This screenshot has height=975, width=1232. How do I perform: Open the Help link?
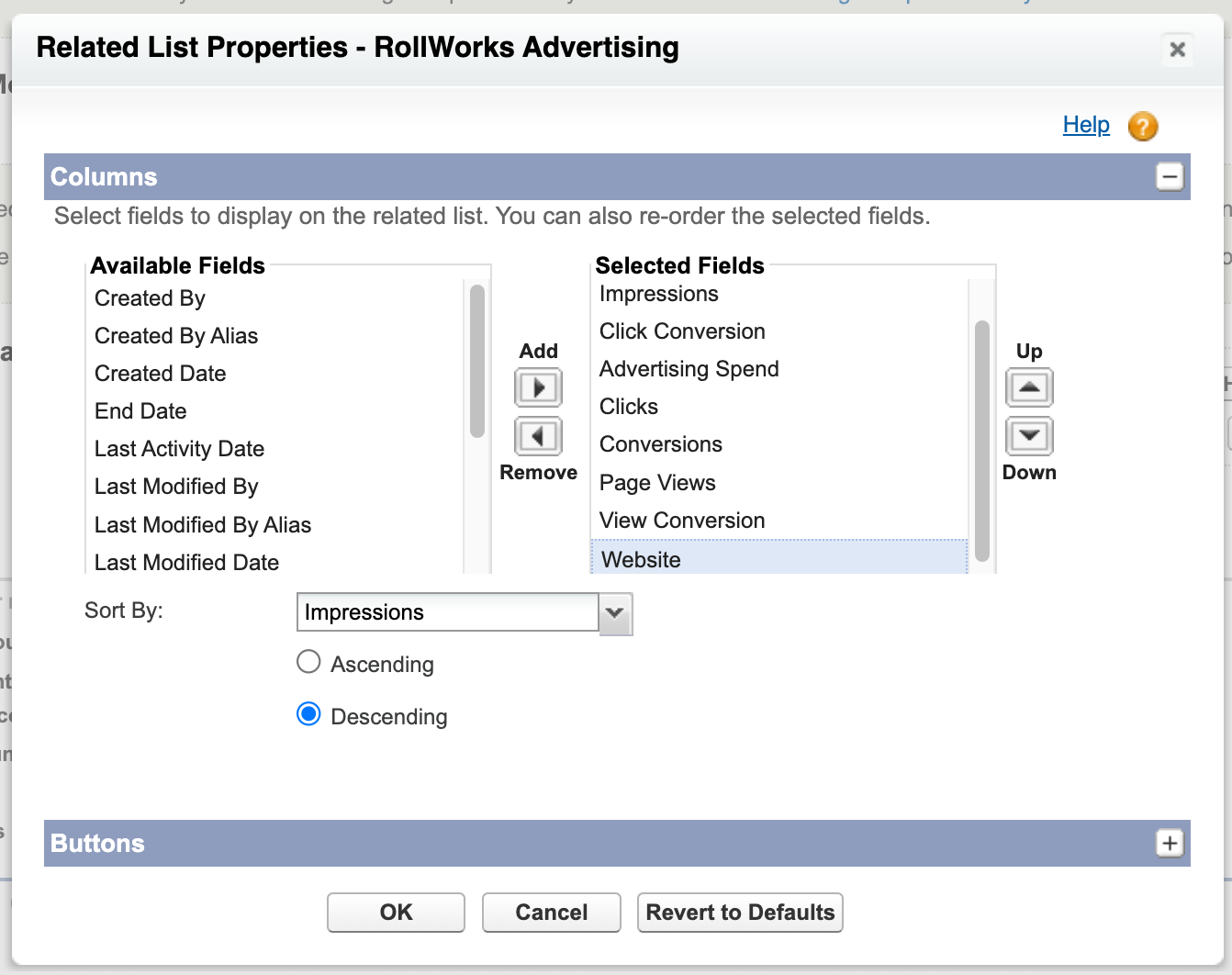click(x=1086, y=125)
